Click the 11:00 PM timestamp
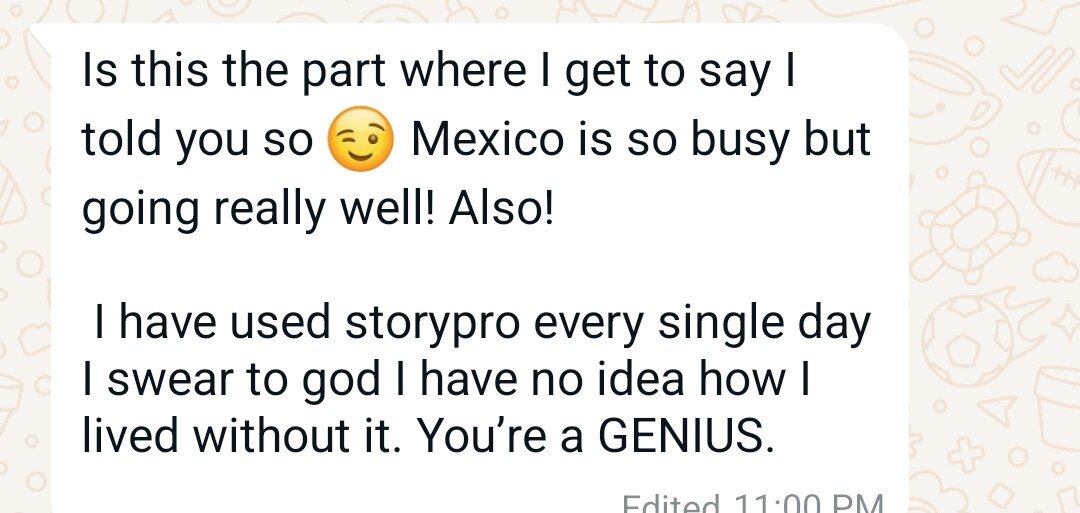1080x513 pixels. (x=807, y=503)
